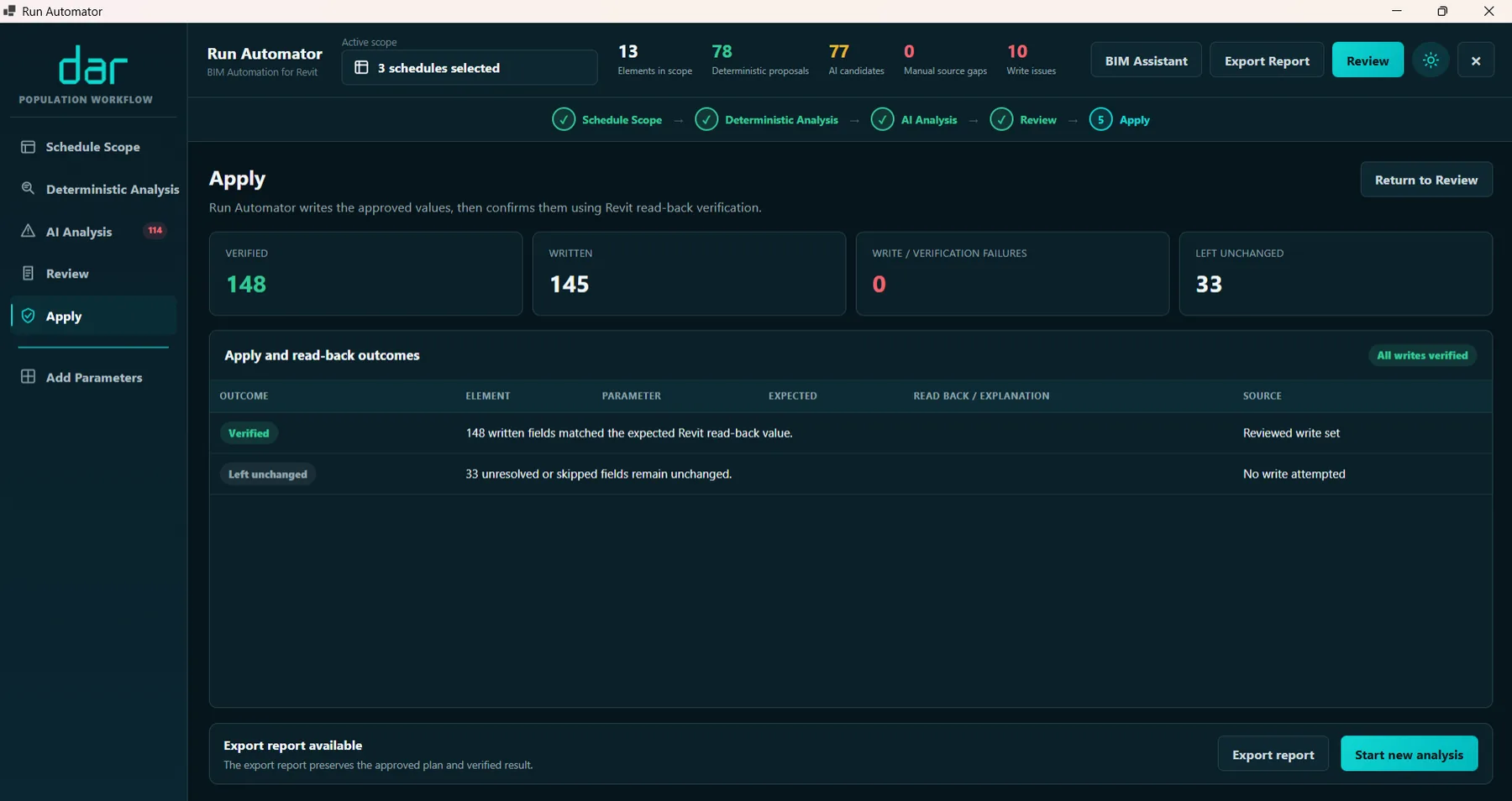
Task: Go to Deterministic Analysis in sidebar
Action: [93, 189]
